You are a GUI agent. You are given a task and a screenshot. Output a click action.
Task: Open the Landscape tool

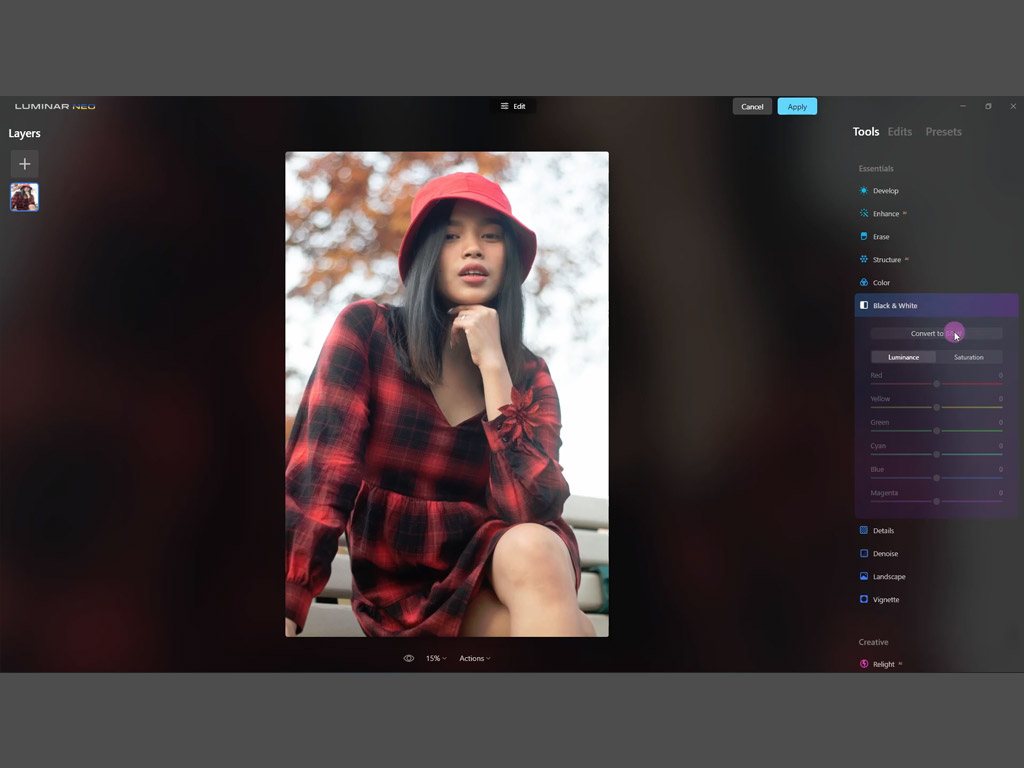(x=888, y=577)
